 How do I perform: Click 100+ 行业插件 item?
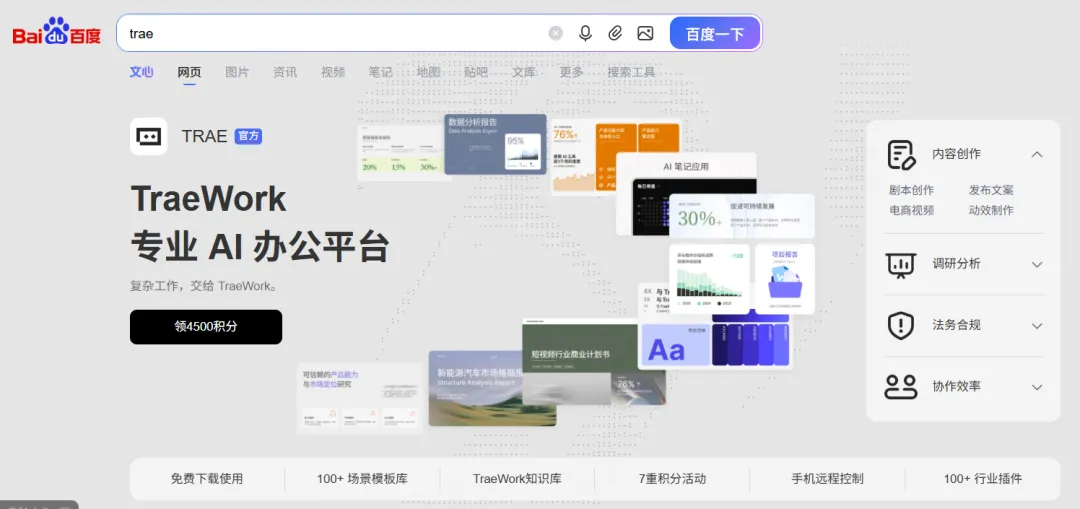[983, 479]
